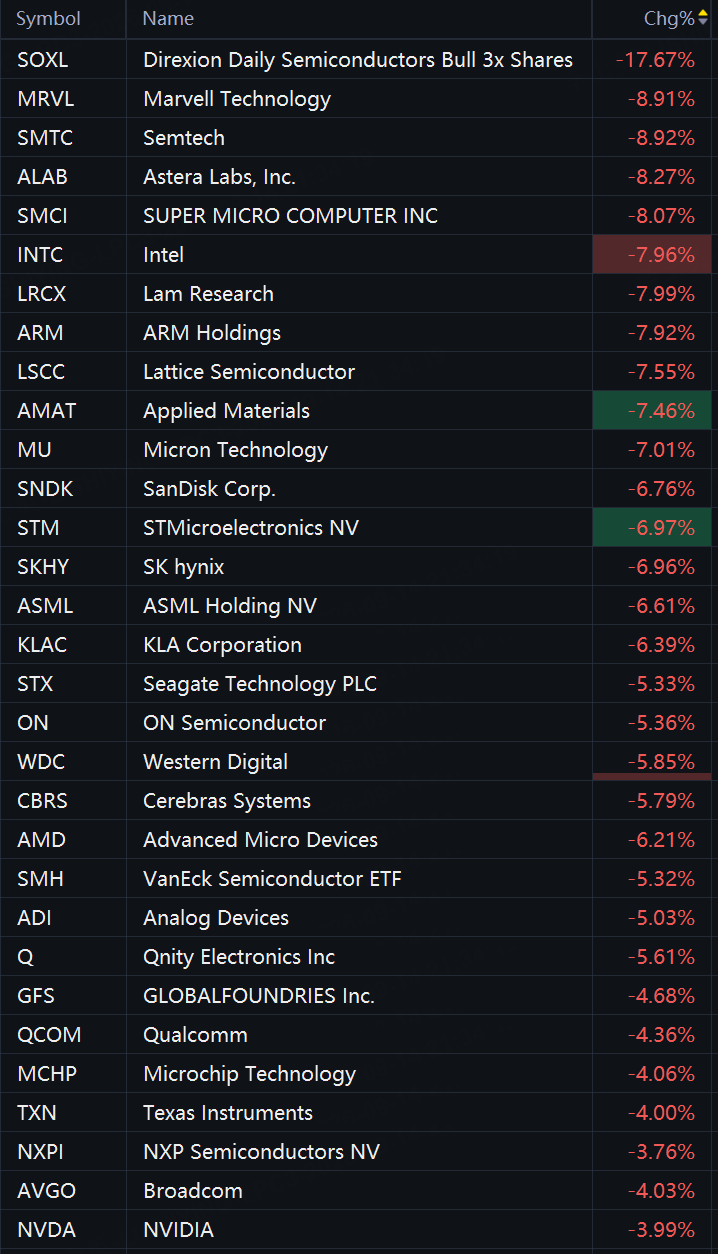This screenshot has width=718, height=1254.
Task: Click Micron Technology name
Action: 235,450
